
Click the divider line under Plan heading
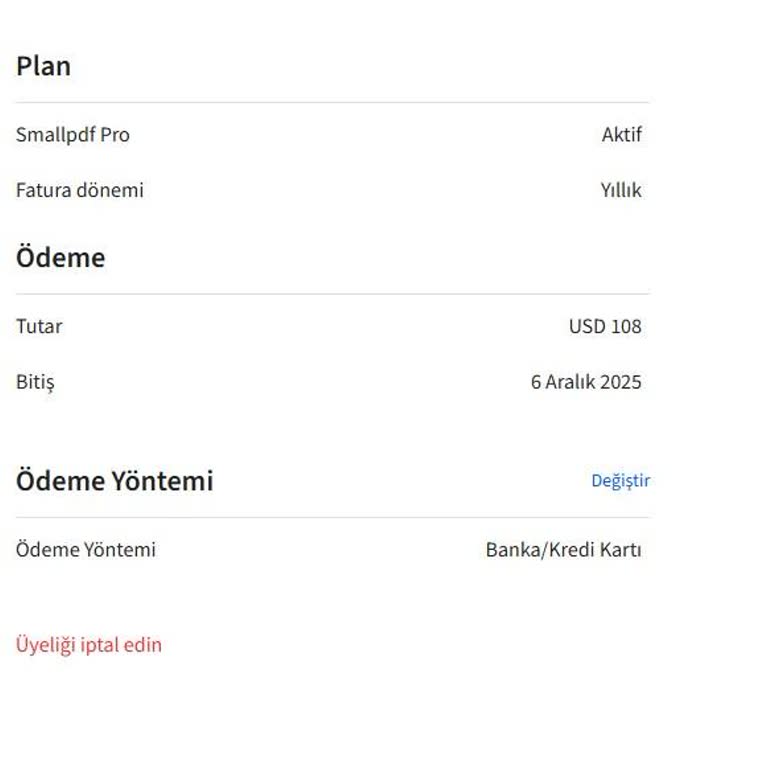pyautogui.click(x=332, y=102)
